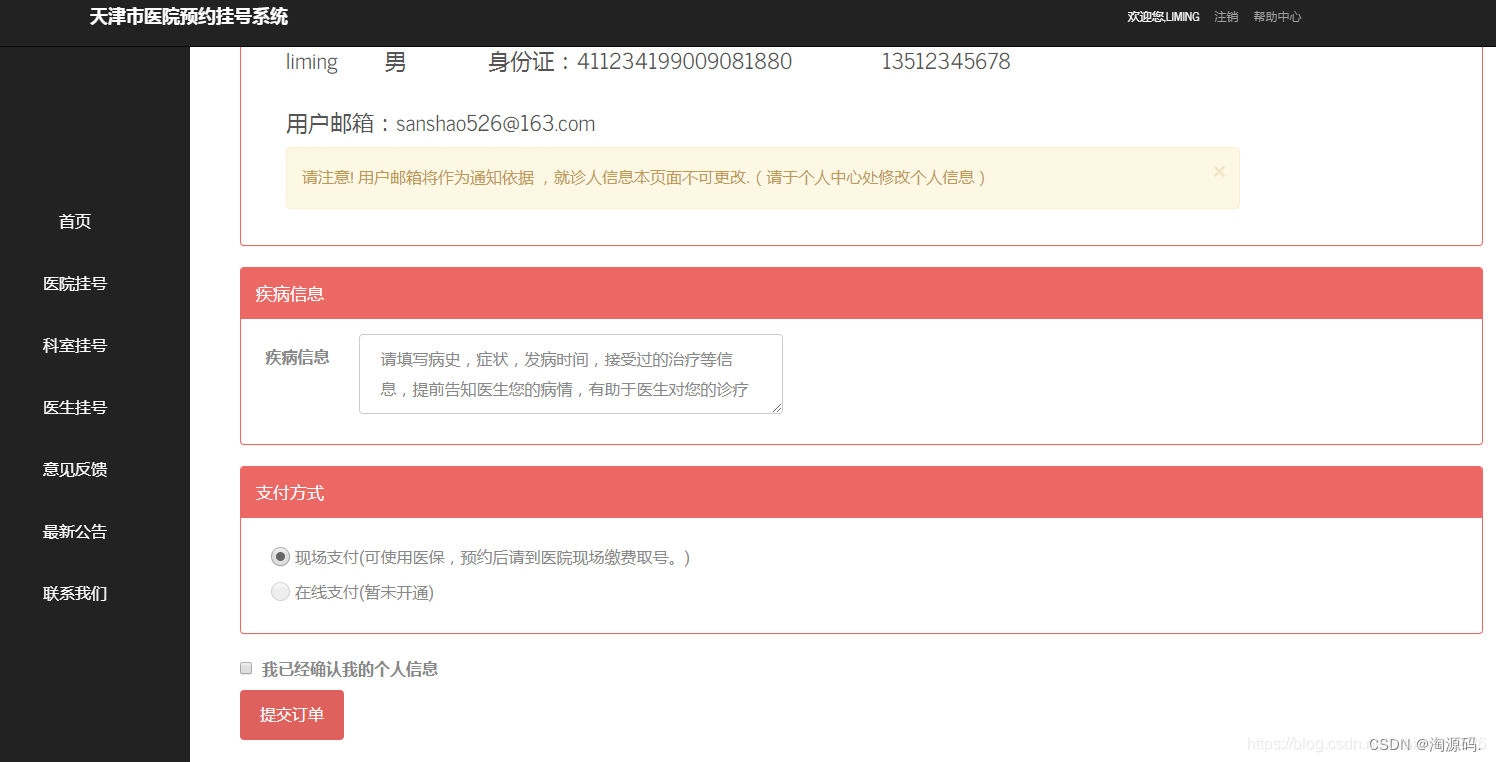The width and height of the screenshot is (1496, 762).
Task: Select 现场支付 payment option
Action: (x=280, y=557)
